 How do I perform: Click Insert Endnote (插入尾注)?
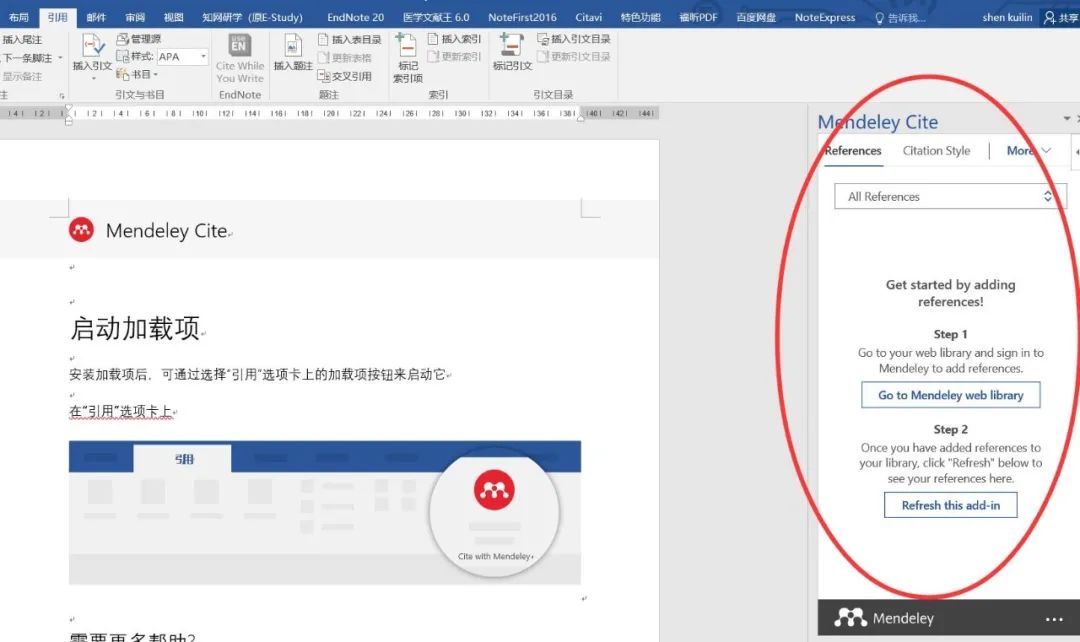22,39
